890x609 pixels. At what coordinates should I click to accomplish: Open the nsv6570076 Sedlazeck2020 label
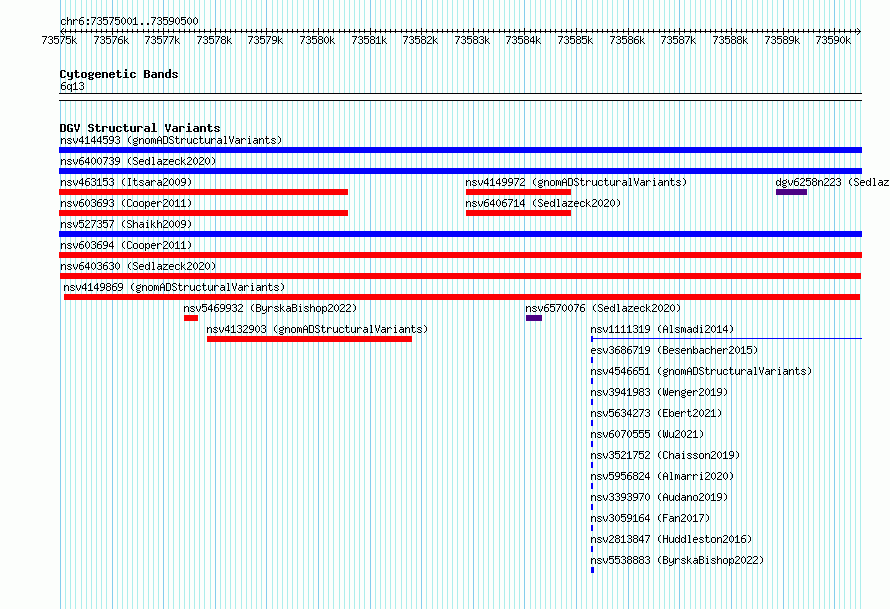603,308
